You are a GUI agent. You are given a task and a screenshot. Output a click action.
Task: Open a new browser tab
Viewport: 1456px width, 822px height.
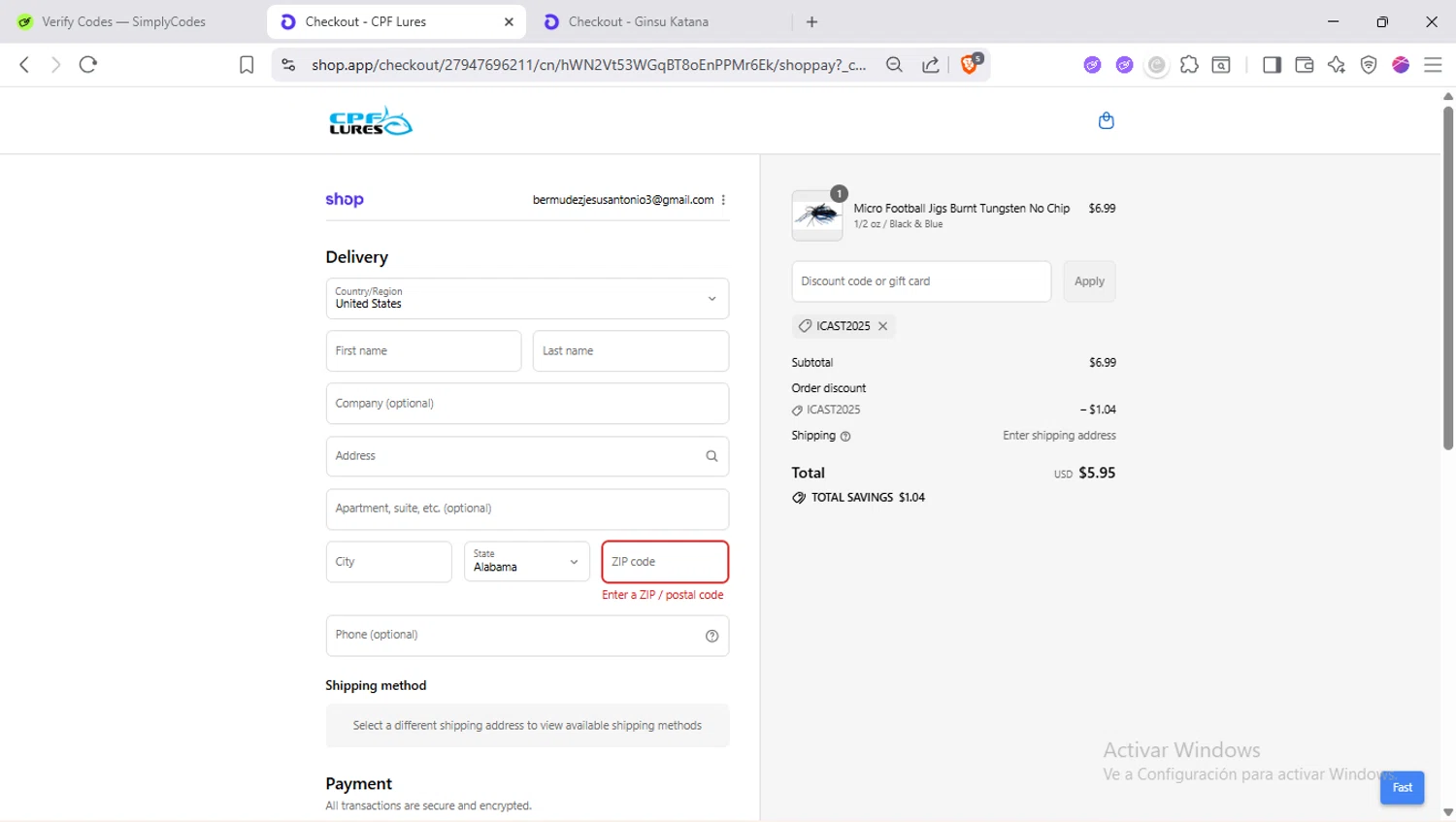[811, 21]
